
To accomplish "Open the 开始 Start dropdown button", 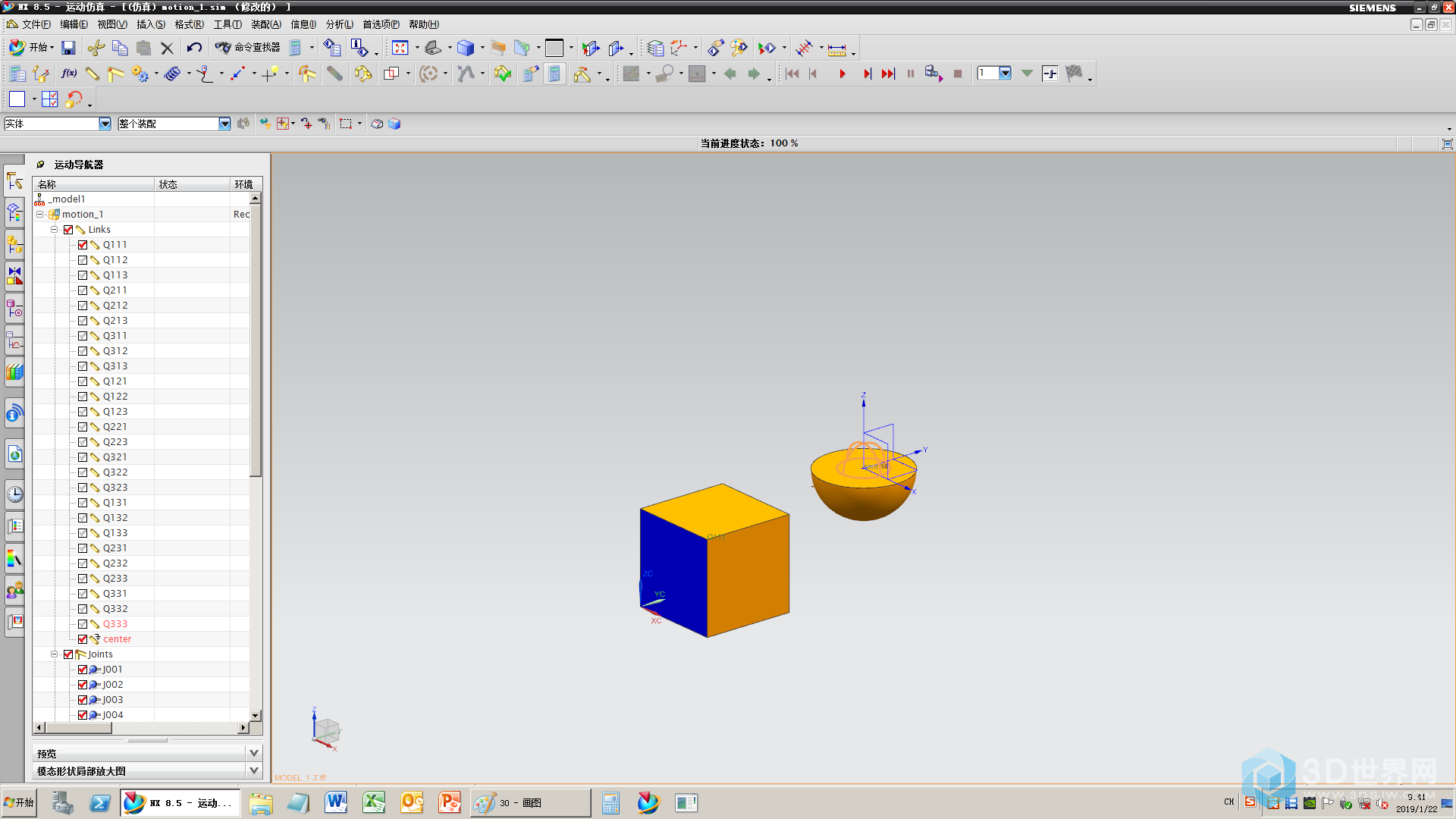I will [x=31, y=48].
